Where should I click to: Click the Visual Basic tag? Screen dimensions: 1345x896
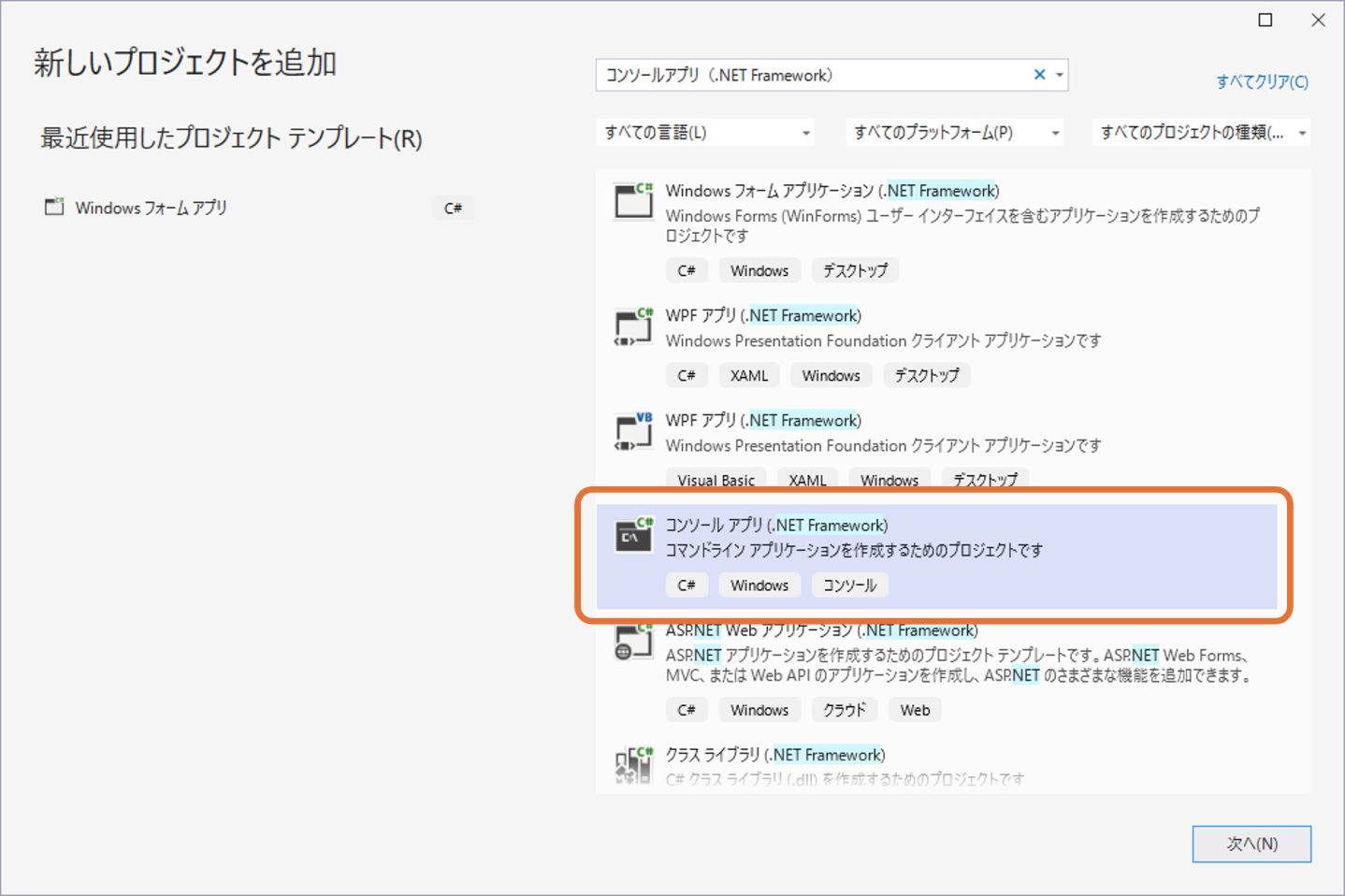tap(716, 480)
